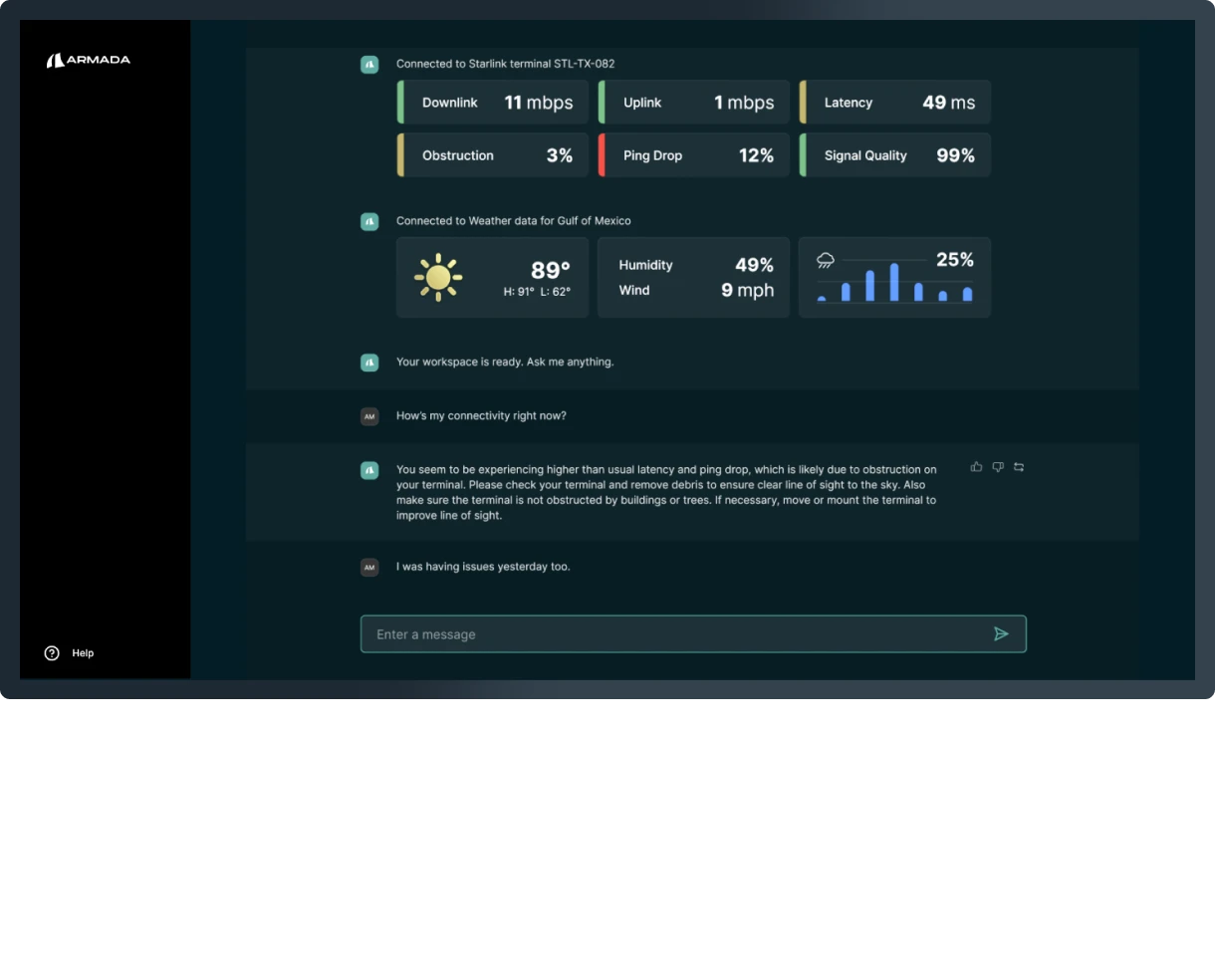
Task: Give thumbs up to the connectivity response
Action: pos(976,467)
